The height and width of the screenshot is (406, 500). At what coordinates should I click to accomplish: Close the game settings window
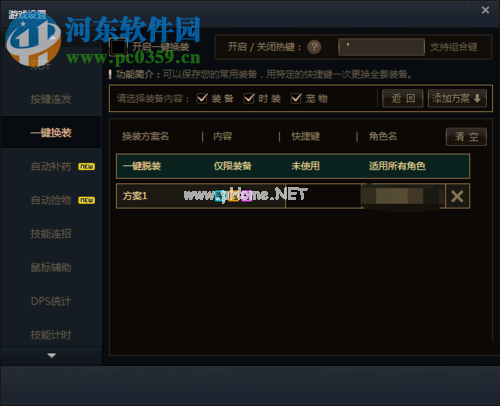(485, 10)
